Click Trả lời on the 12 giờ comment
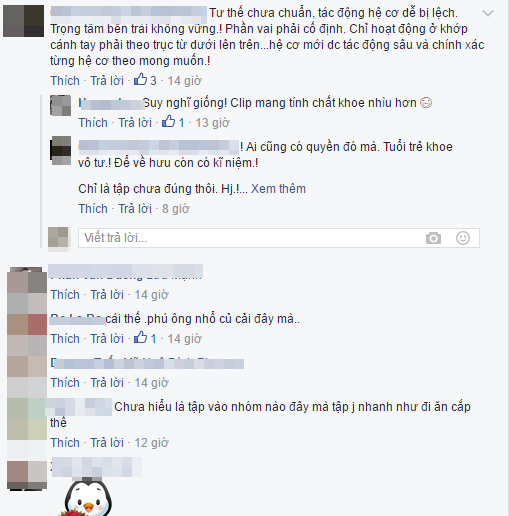Screen dimensions: 509x516 pyautogui.click(x=107, y=442)
